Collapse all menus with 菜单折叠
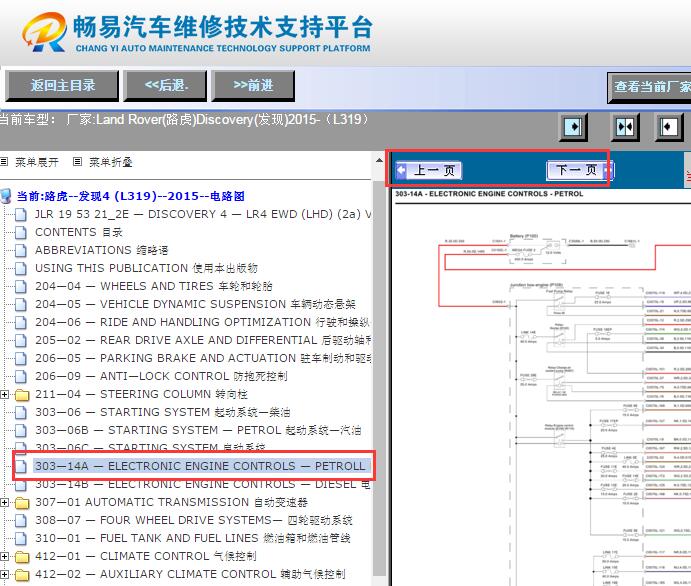The image size is (691, 586). click(111, 162)
